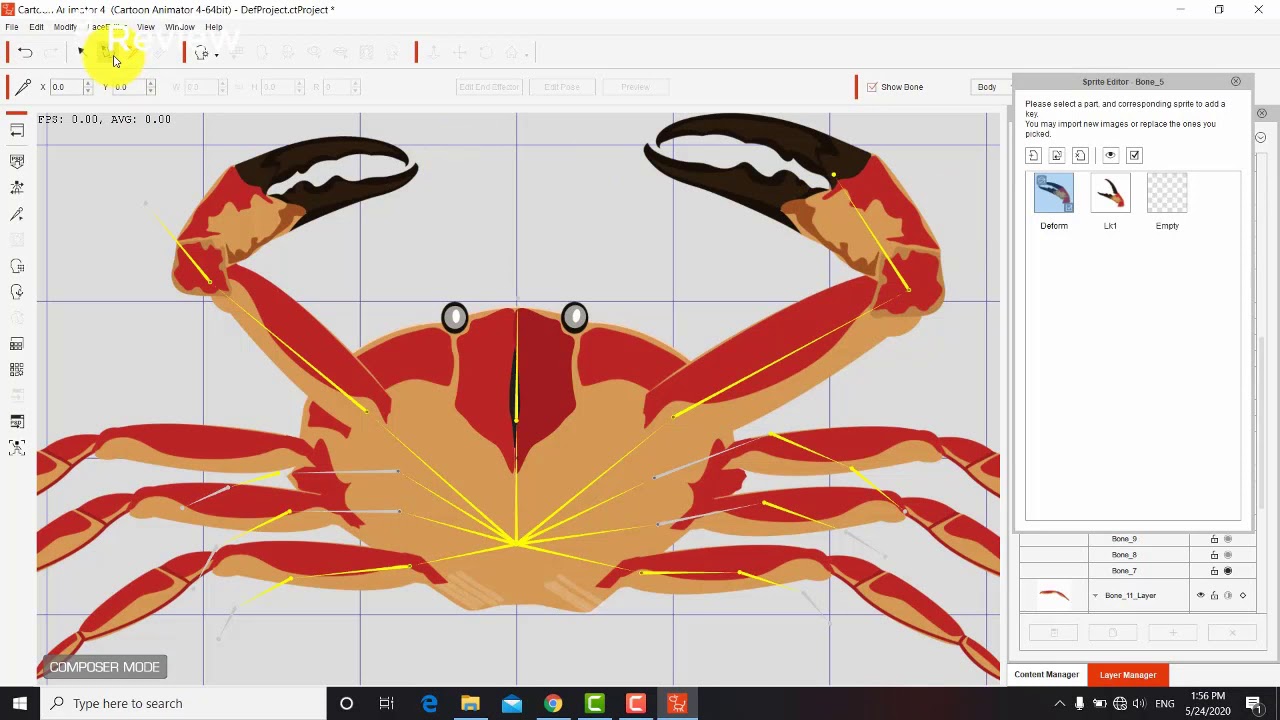Open Windows Start menu

[20, 703]
